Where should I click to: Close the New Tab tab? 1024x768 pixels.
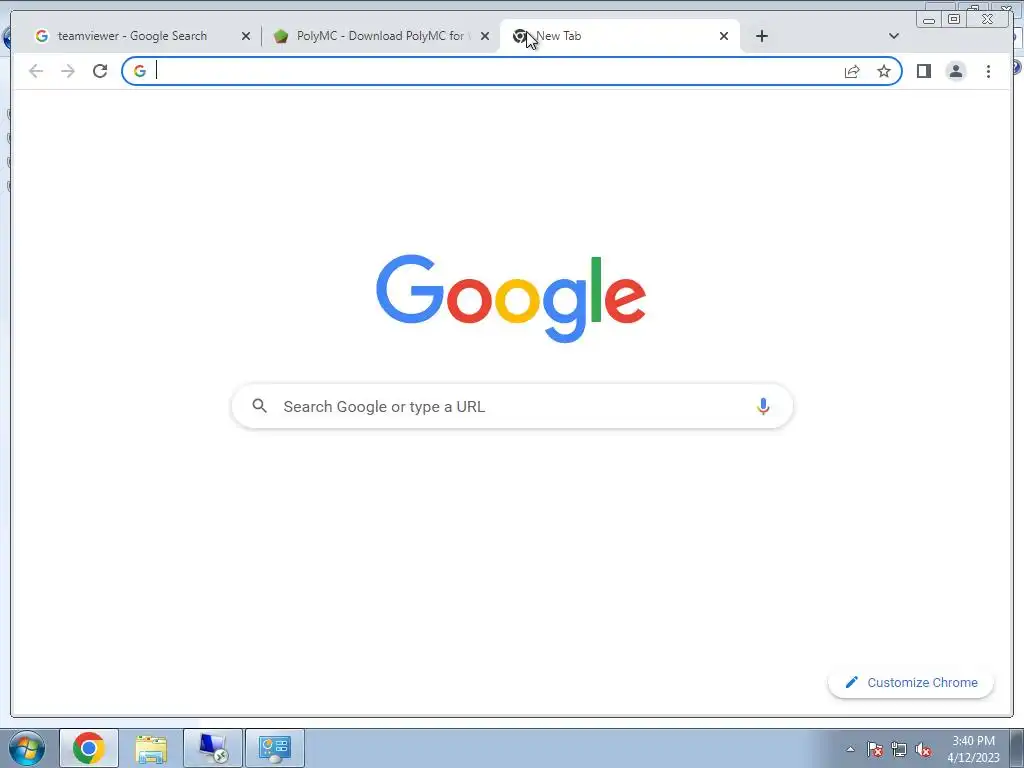[x=724, y=37]
